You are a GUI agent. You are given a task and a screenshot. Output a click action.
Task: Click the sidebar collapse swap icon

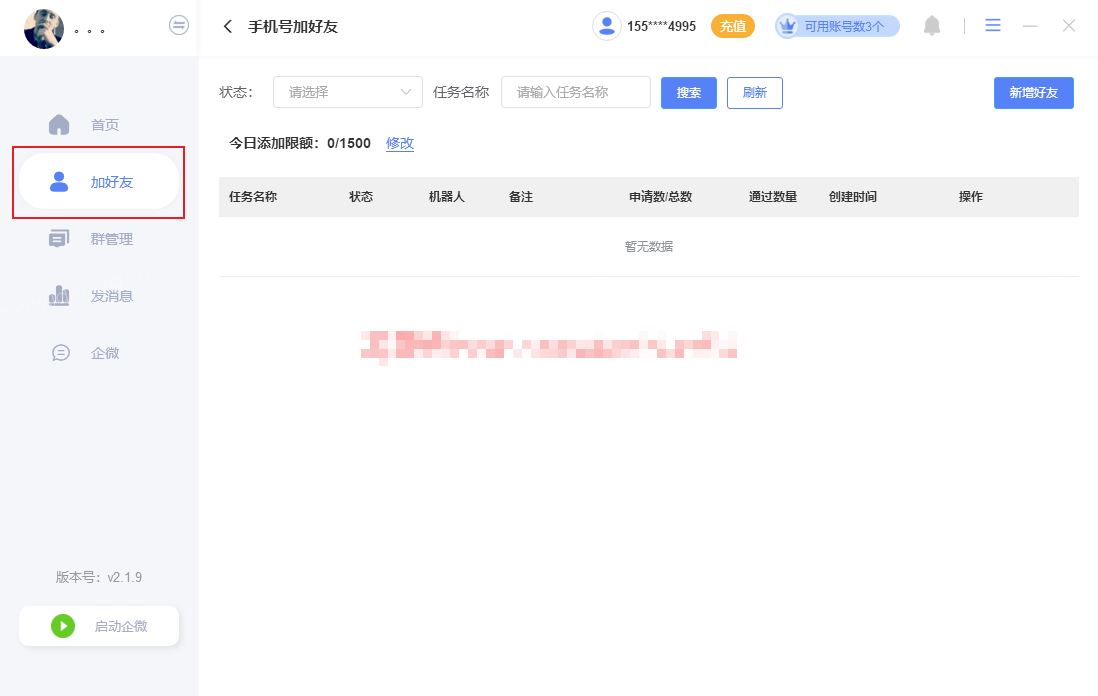pyautogui.click(x=179, y=25)
